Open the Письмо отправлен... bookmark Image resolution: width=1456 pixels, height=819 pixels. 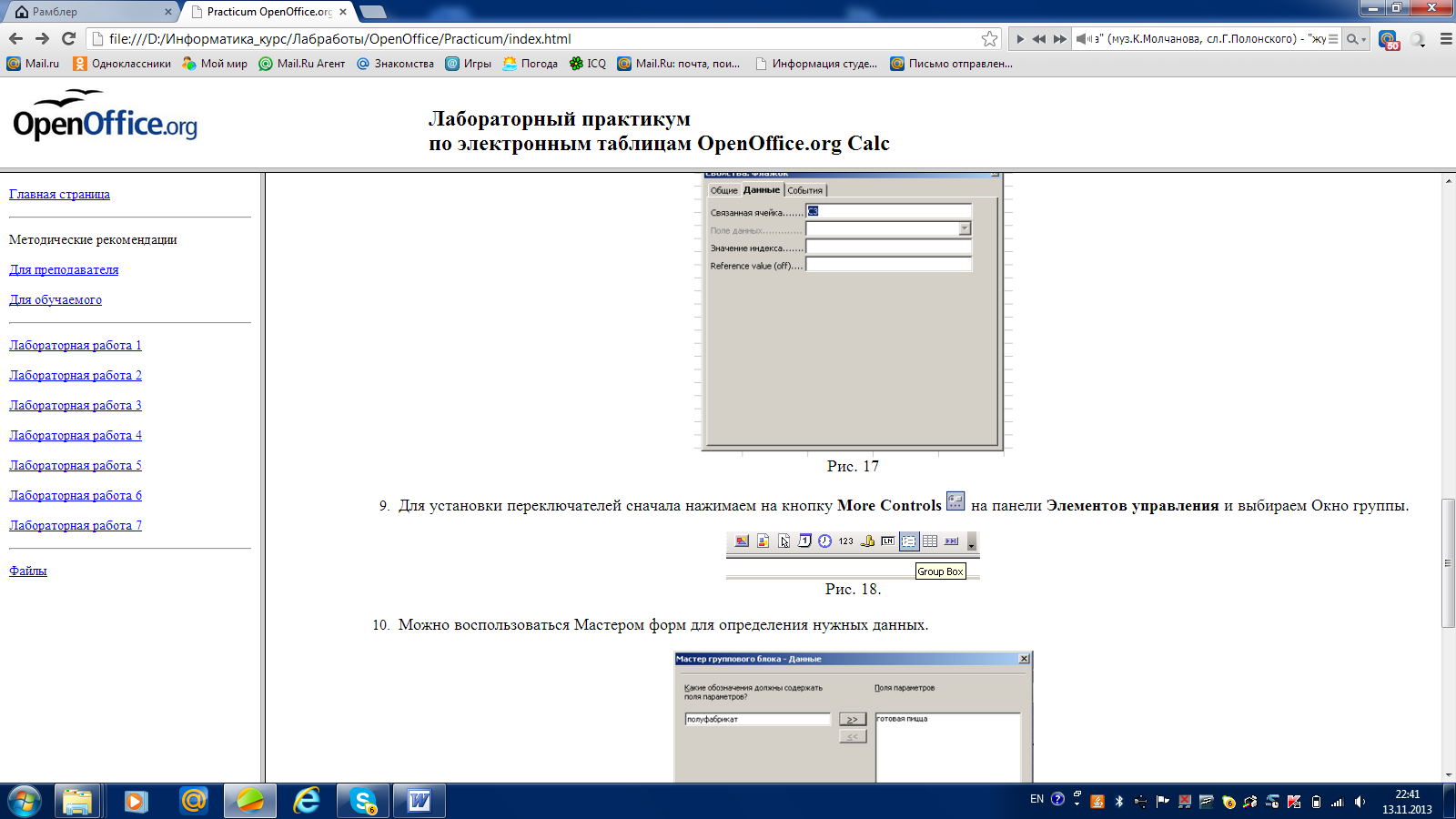coord(951,64)
